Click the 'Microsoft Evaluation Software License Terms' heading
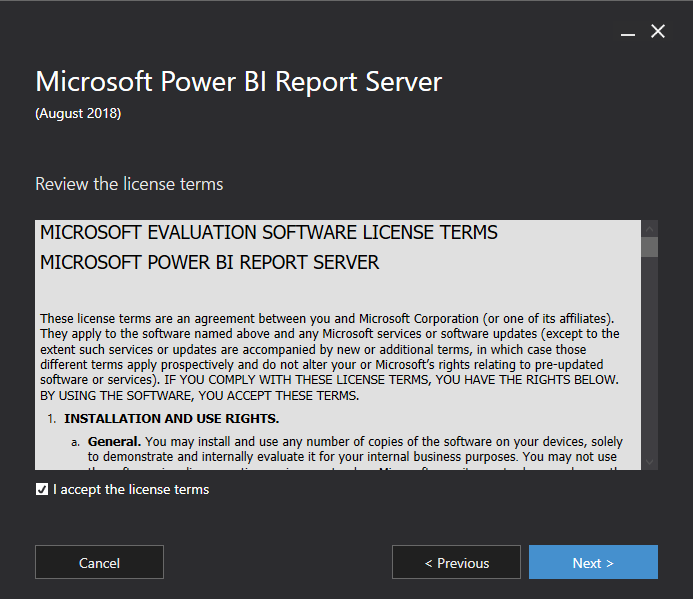The height and width of the screenshot is (599, 693). coord(268,233)
